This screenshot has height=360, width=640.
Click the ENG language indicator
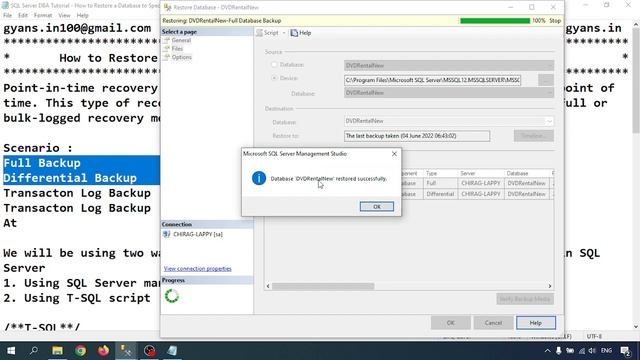607,351
